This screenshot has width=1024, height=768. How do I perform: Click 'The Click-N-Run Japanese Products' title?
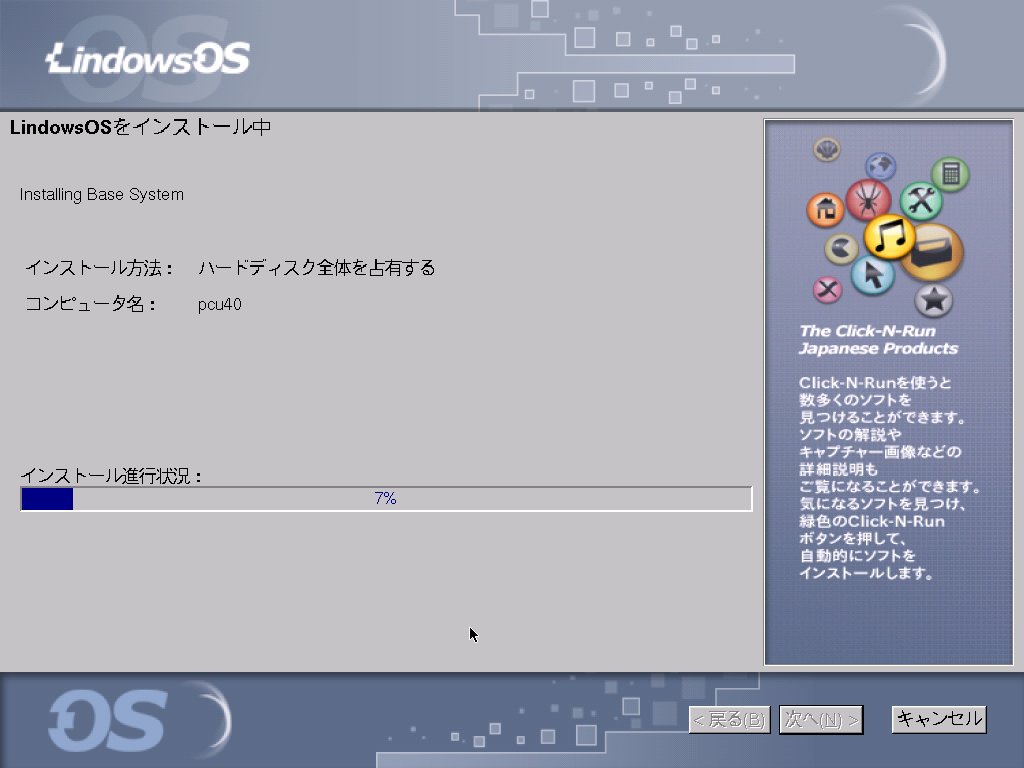(x=878, y=340)
